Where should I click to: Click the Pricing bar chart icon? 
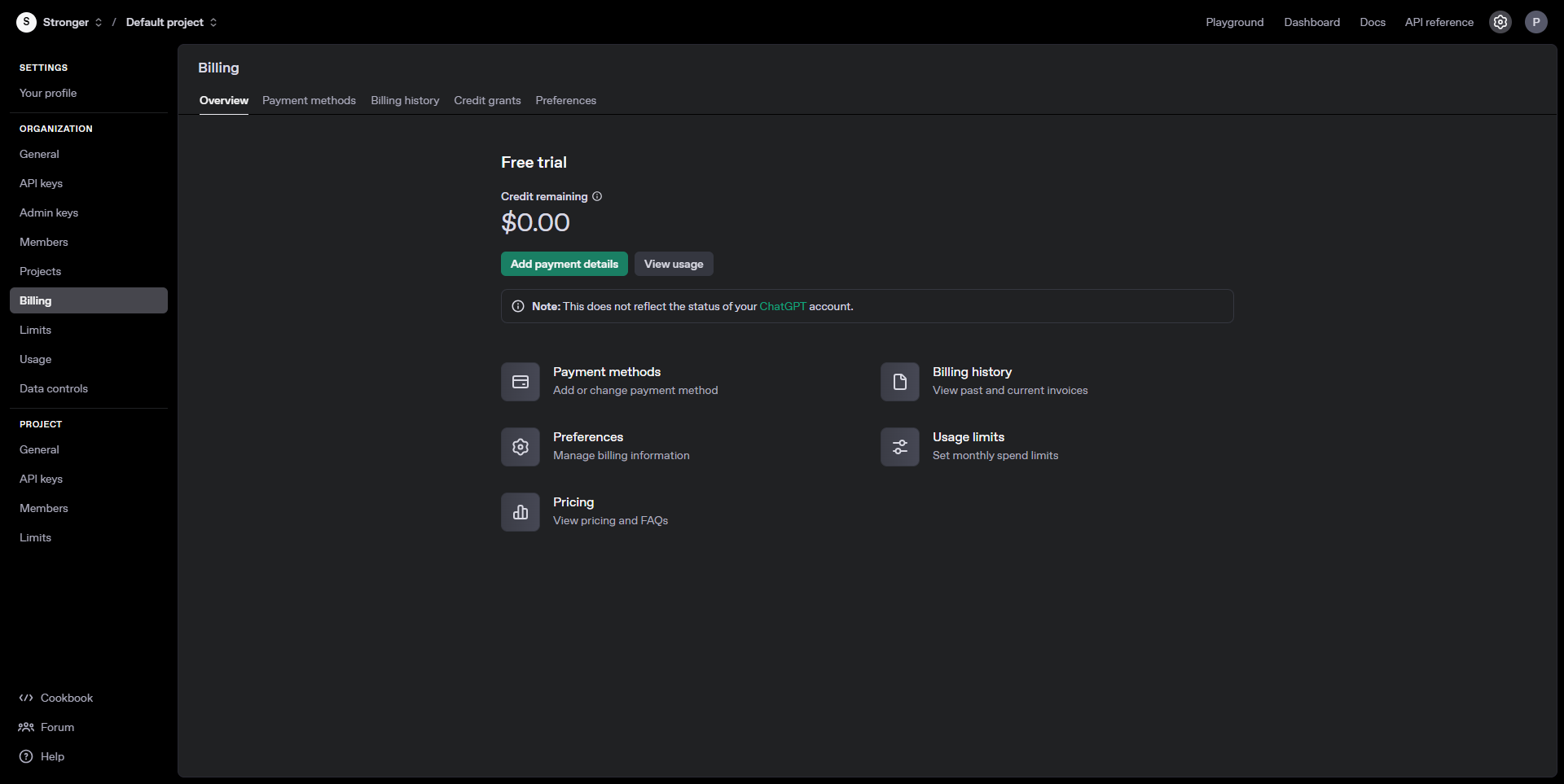pos(520,512)
